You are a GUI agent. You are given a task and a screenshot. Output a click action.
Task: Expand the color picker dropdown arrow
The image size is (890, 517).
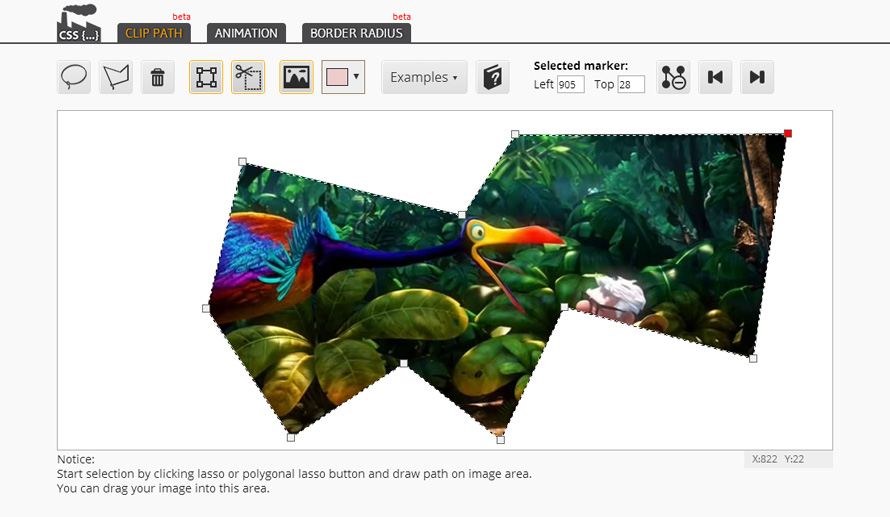[356, 76]
